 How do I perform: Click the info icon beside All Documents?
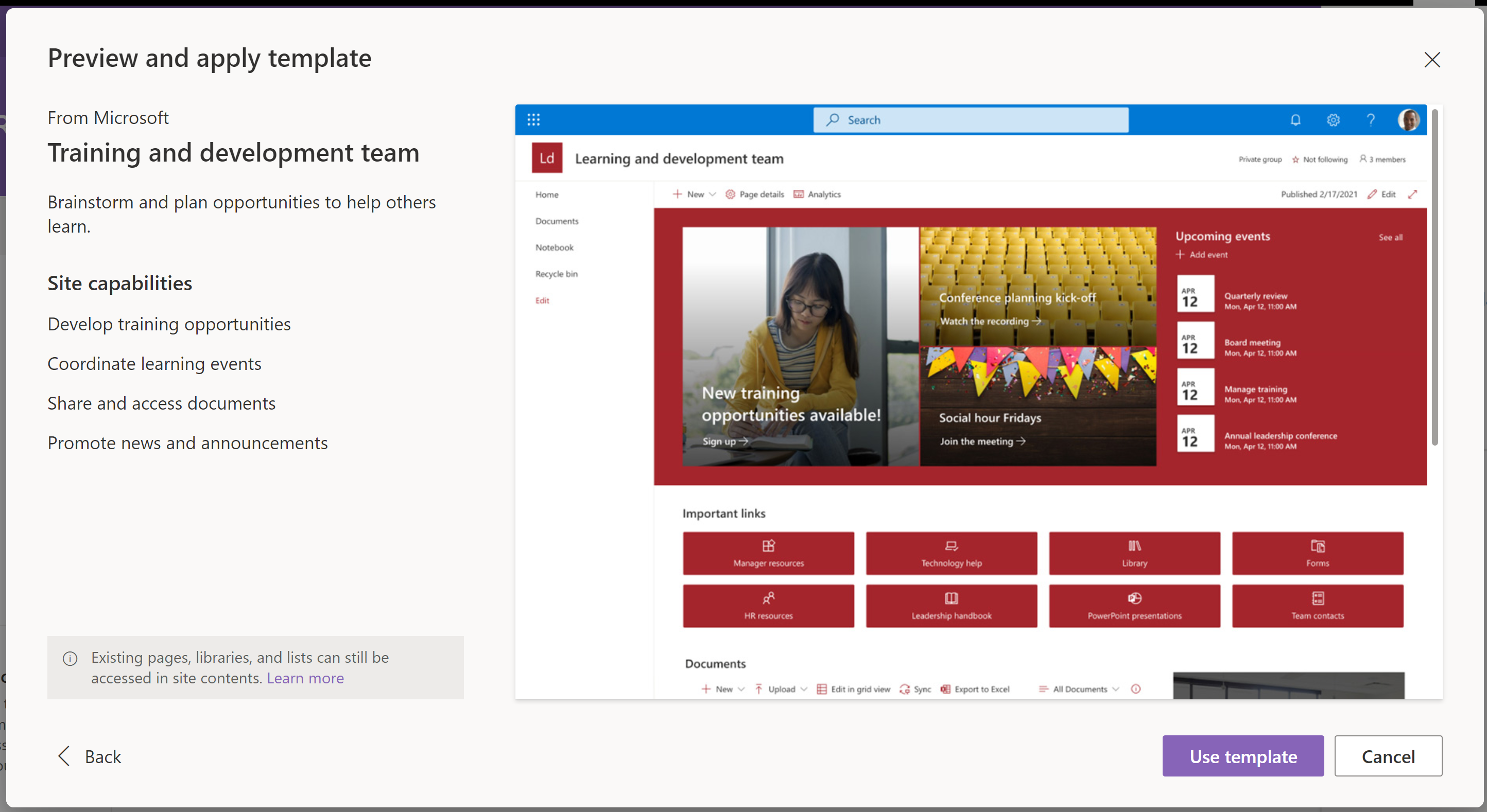click(x=1135, y=689)
